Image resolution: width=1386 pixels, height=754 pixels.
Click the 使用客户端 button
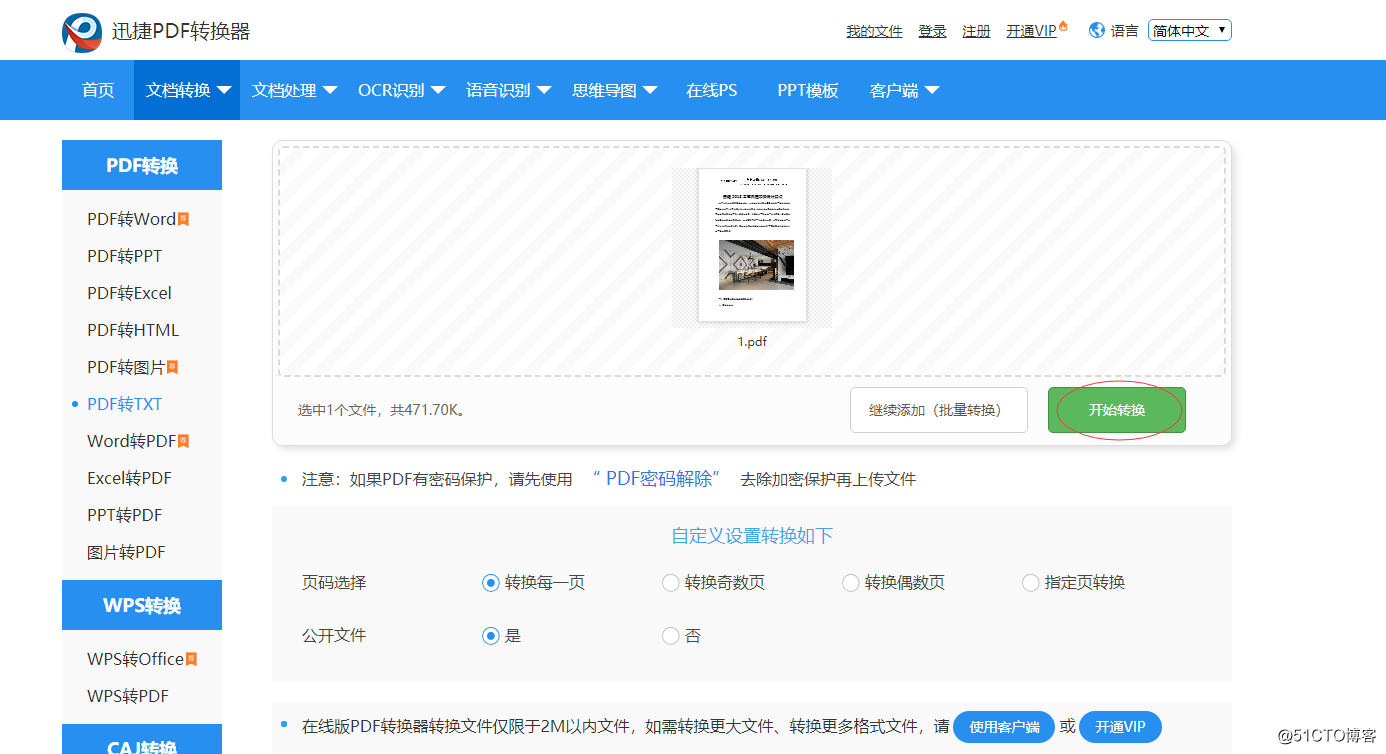click(1004, 727)
